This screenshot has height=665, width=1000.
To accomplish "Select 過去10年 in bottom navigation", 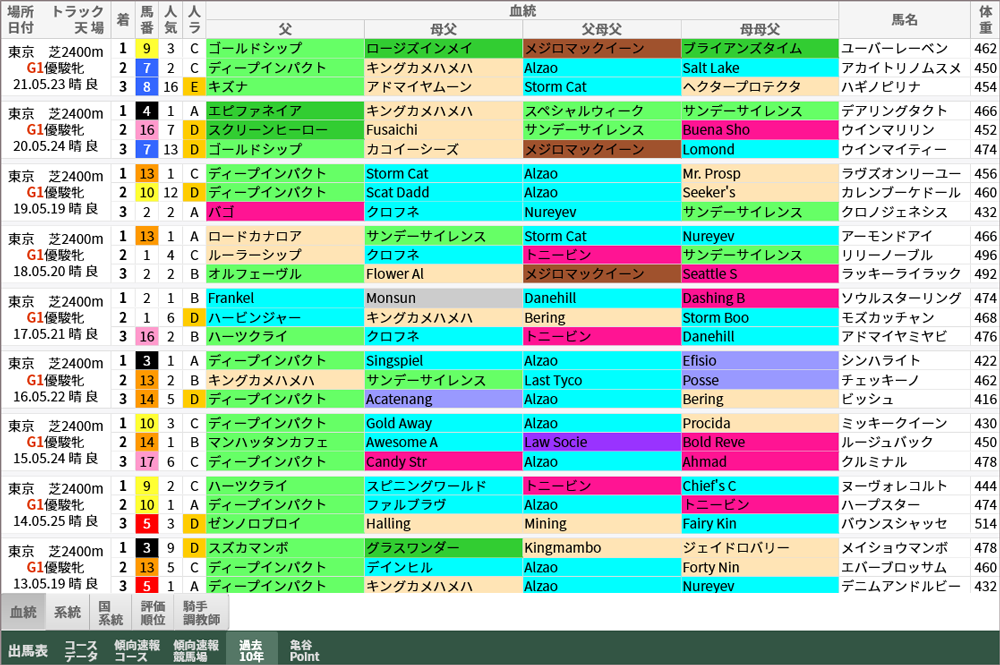I will click(251, 650).
